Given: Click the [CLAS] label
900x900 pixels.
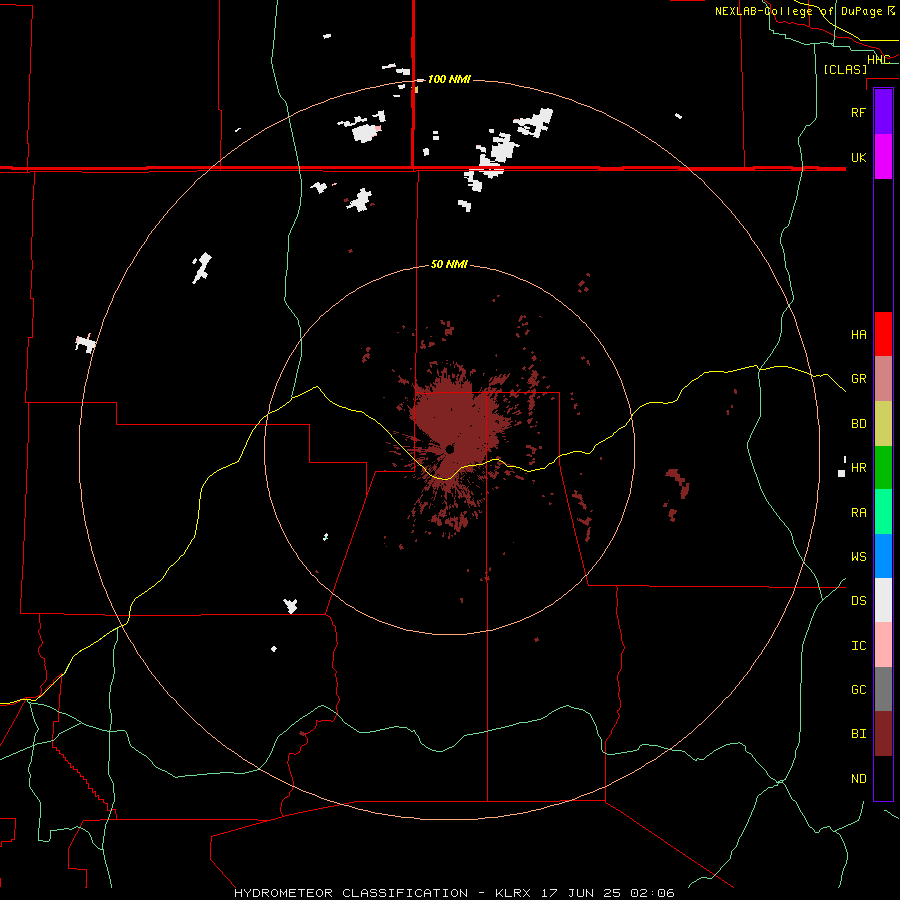Looking at the screenshot, I should [x=845, y=69].
